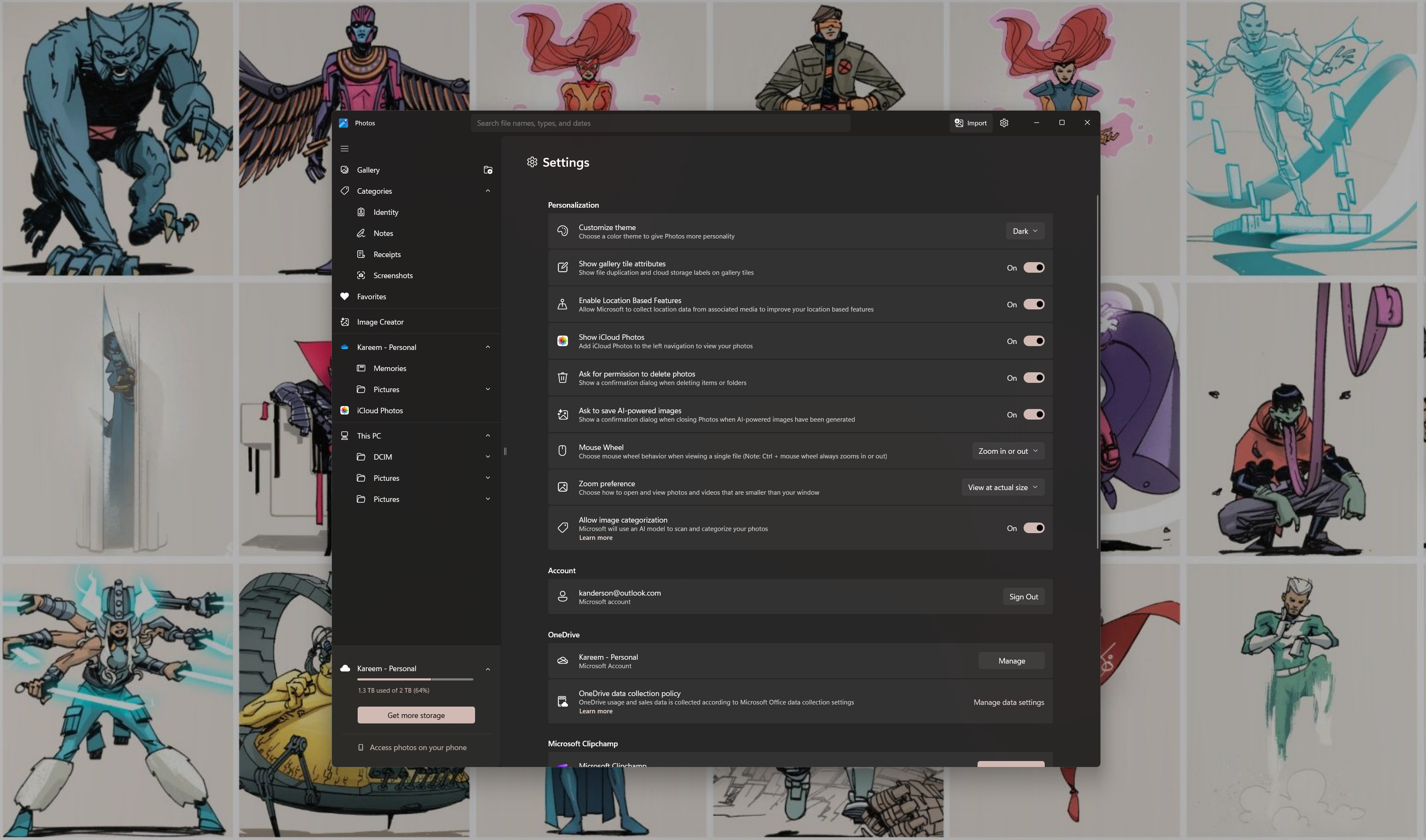
Task: Click the account person icon
Action: coord(562,596)
